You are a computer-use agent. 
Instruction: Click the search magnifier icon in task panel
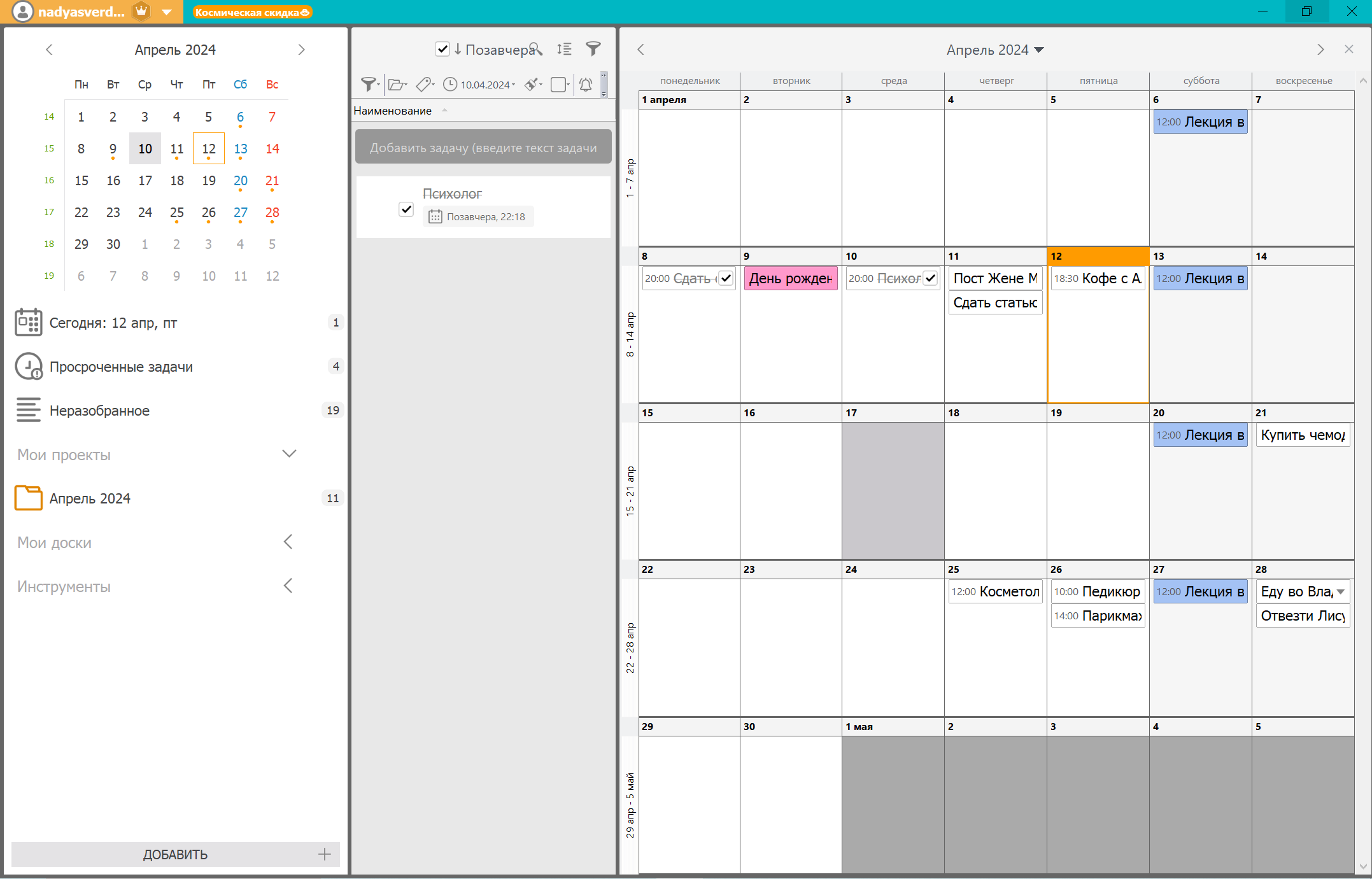pyautogui.click(x=535, y=49)
